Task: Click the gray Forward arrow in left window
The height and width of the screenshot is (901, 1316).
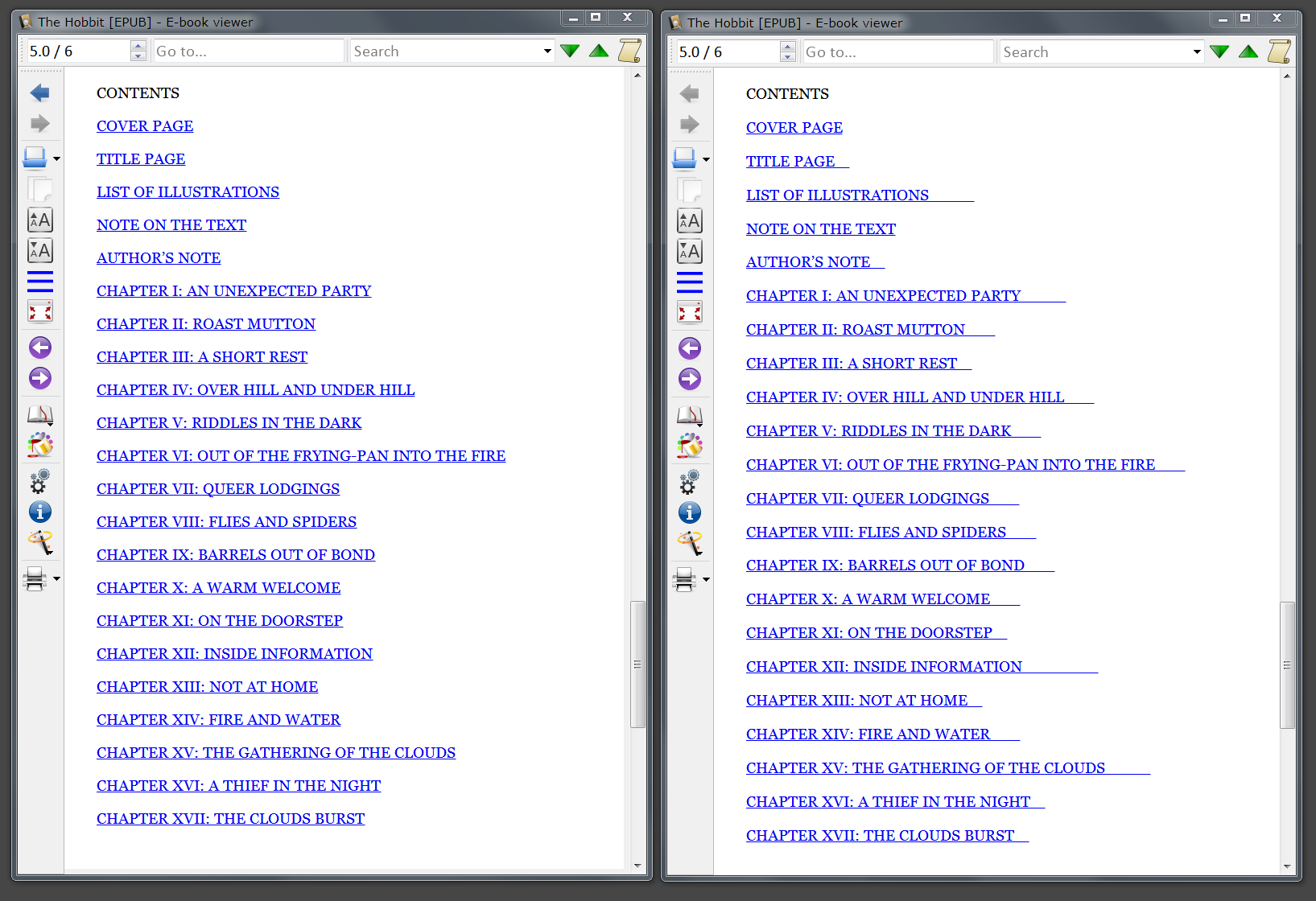Action: pyautogui.click(x=40, y=124)
